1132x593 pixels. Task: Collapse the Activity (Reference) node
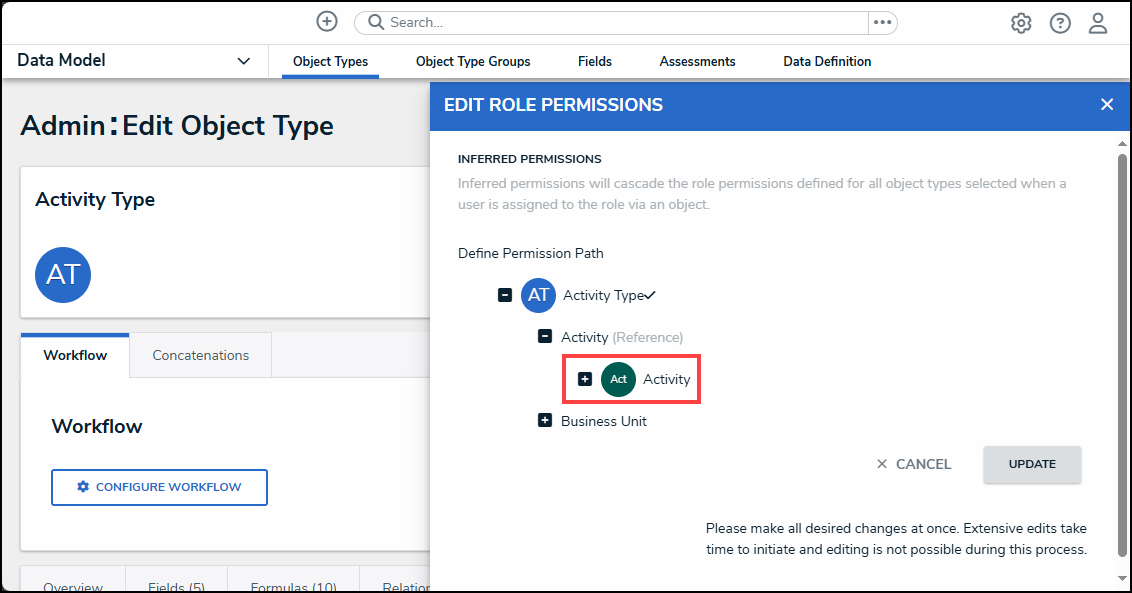click(x=545, y=337)
